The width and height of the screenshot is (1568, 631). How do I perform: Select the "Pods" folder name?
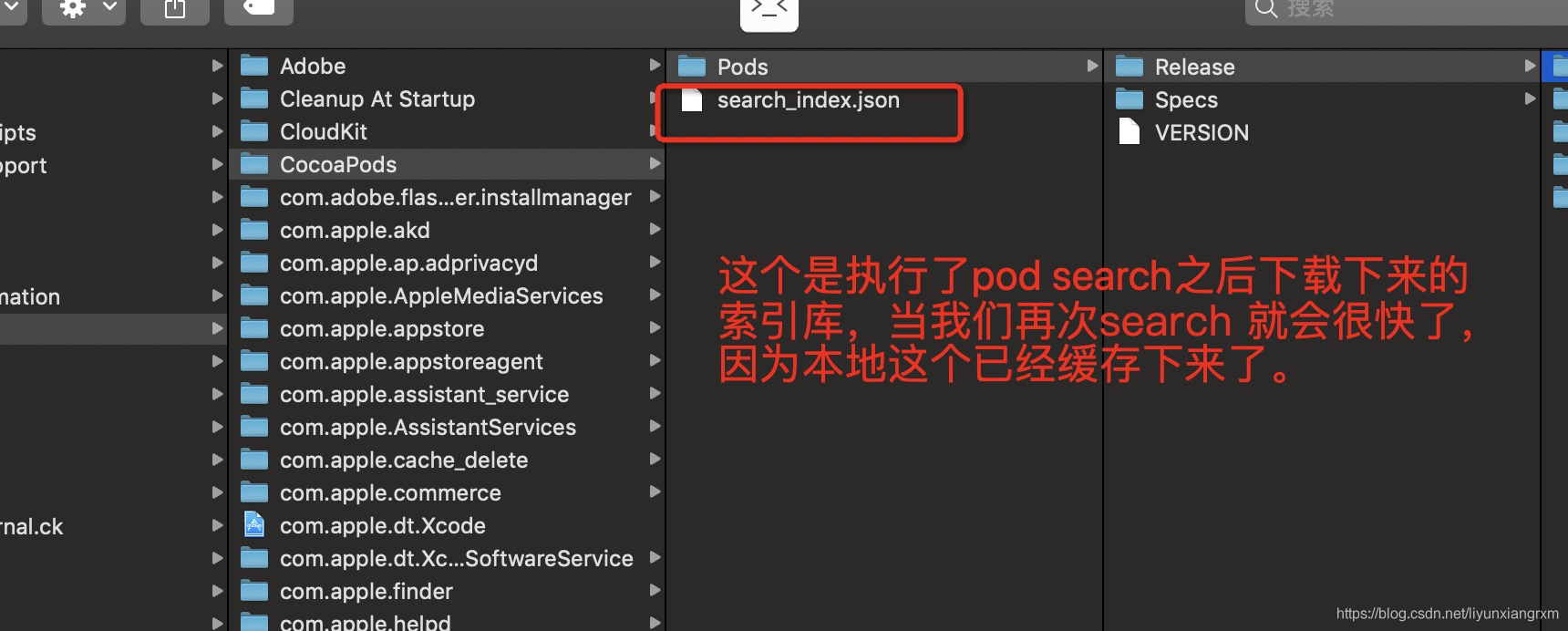pos(742,67)
